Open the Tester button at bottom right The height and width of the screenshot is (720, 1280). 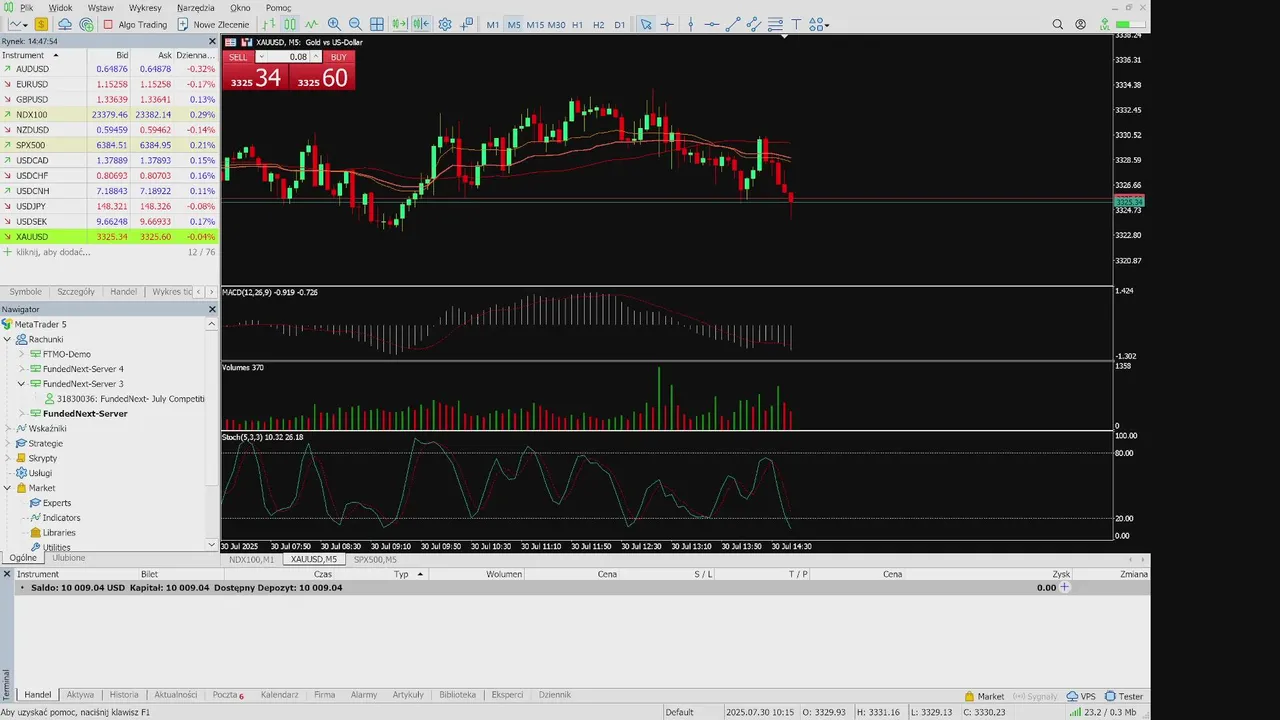(x=1124, y=696)
